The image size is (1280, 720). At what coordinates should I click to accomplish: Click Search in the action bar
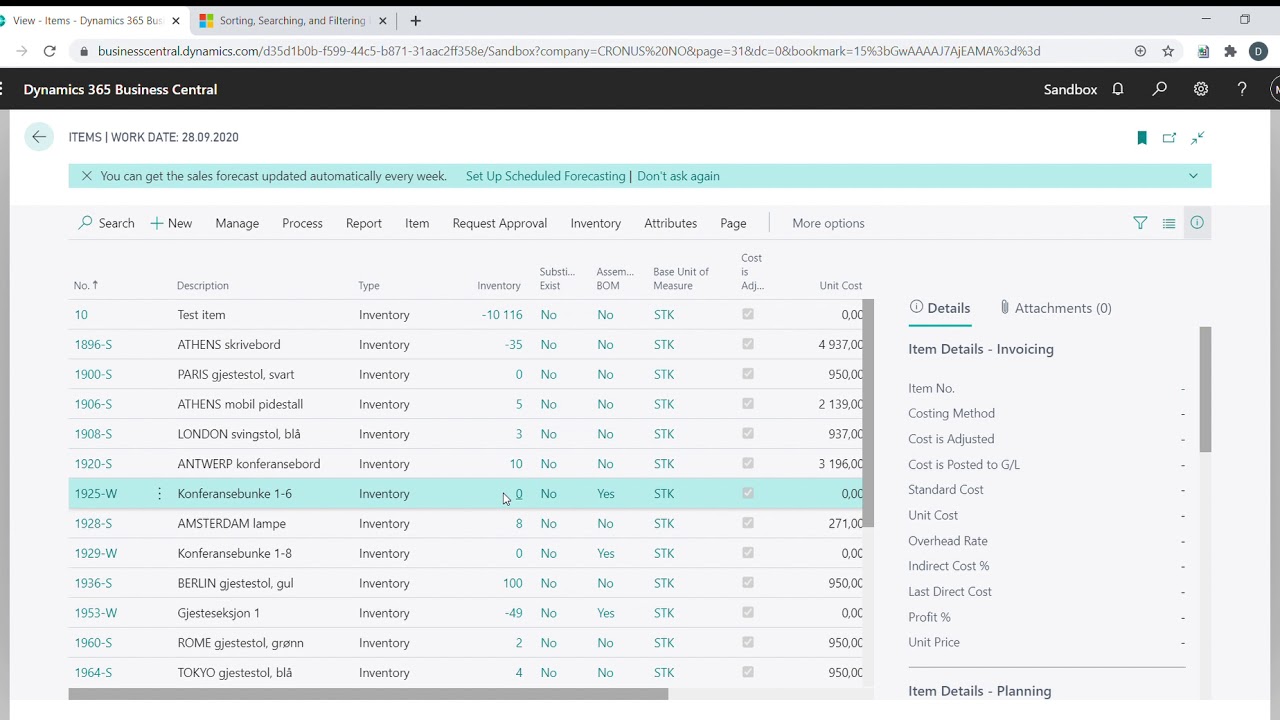(106, 223)
